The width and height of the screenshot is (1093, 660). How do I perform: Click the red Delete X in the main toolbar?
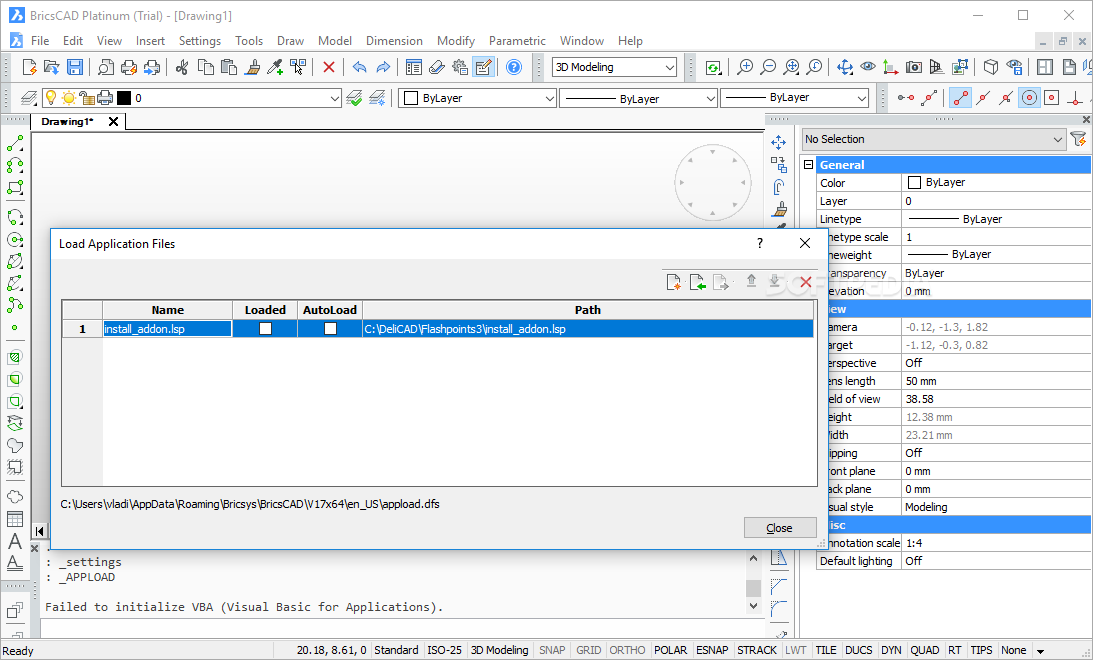(329, 67)
